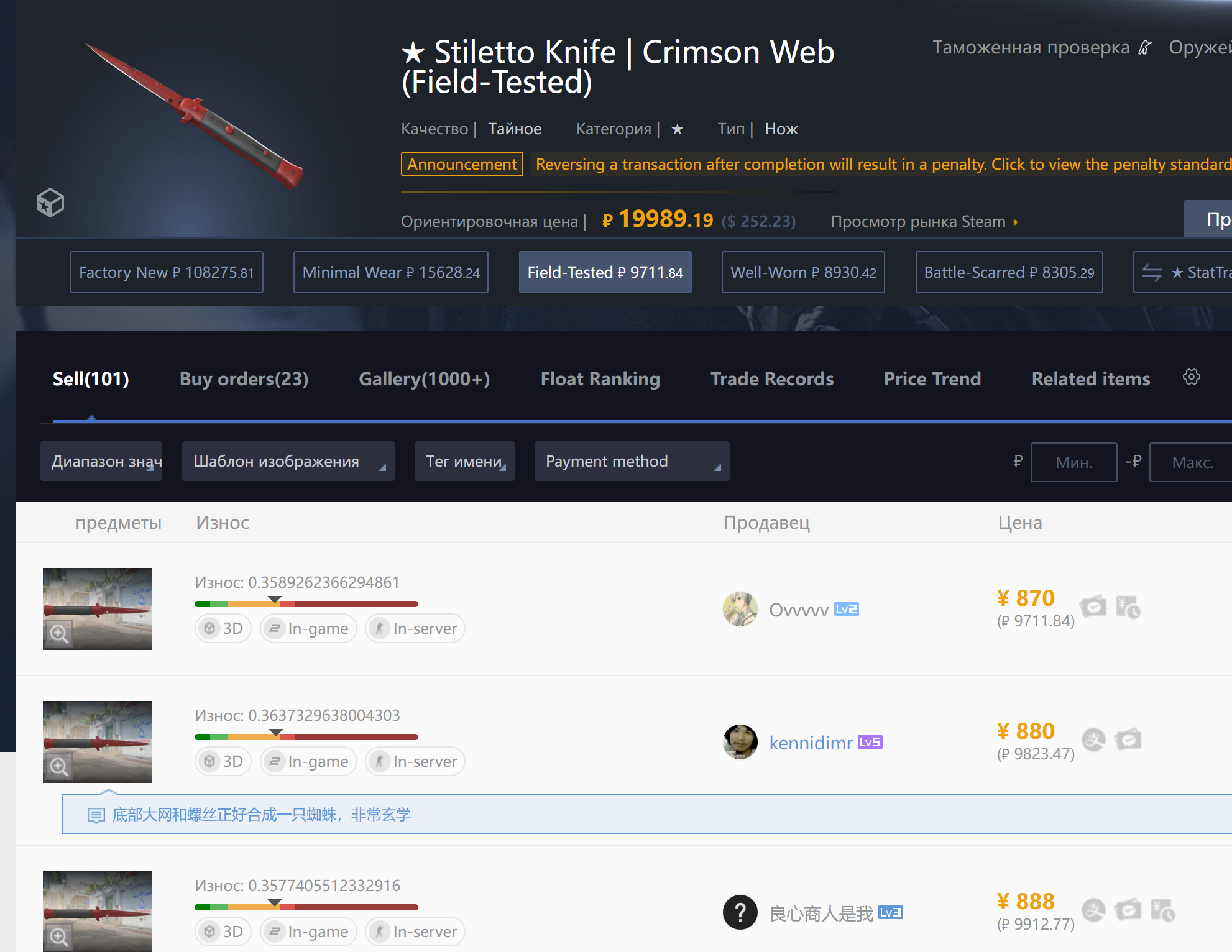The width and height of the screenshot is (1232, 952).
Task: Click the wear float bar of first listing
Action: [x=306, y=603]
